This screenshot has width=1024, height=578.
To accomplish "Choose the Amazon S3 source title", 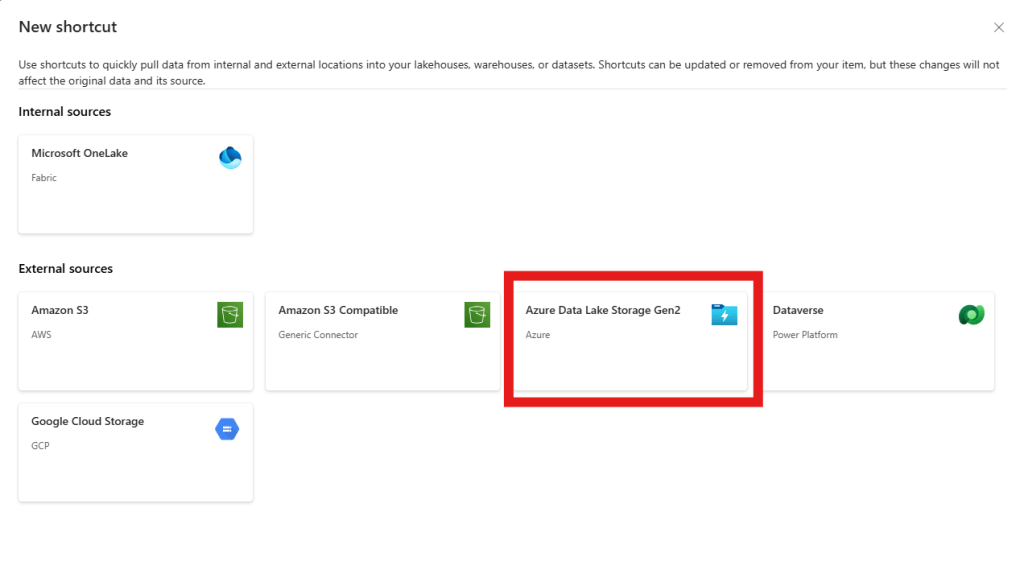I will pos(60,310).
